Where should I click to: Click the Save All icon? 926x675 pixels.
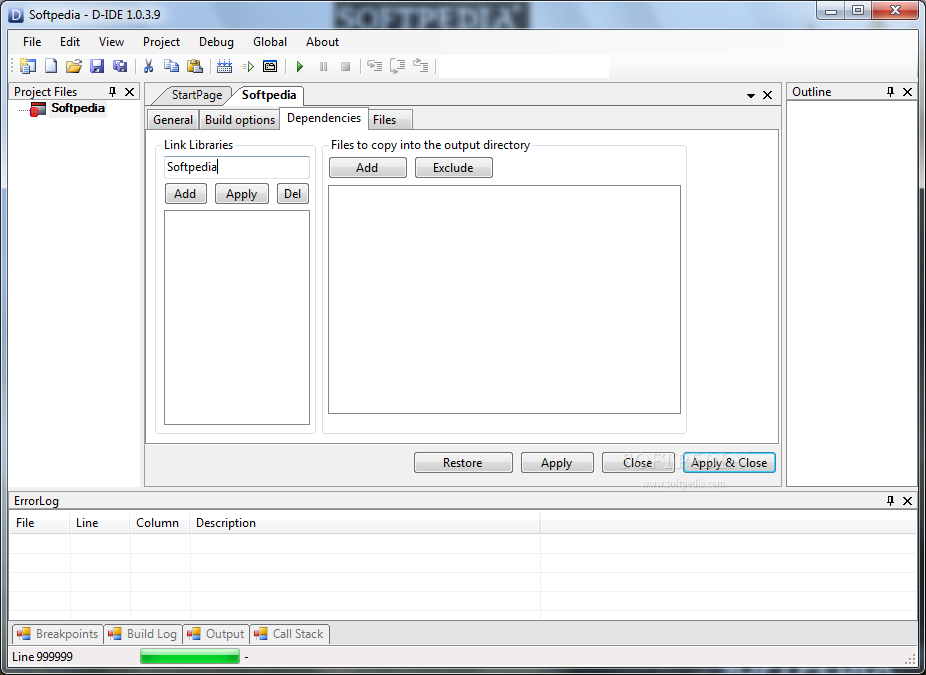(x=120, y=66)
